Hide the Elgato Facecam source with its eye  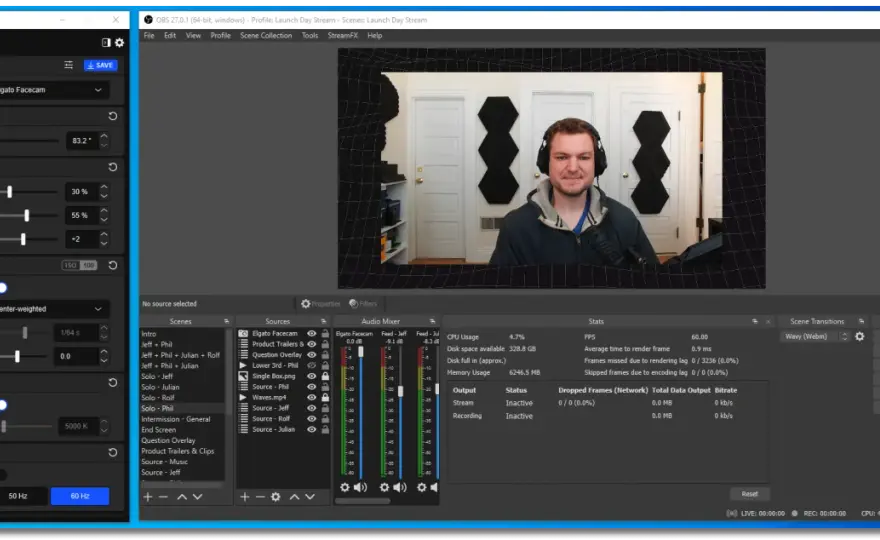(311, 333)
